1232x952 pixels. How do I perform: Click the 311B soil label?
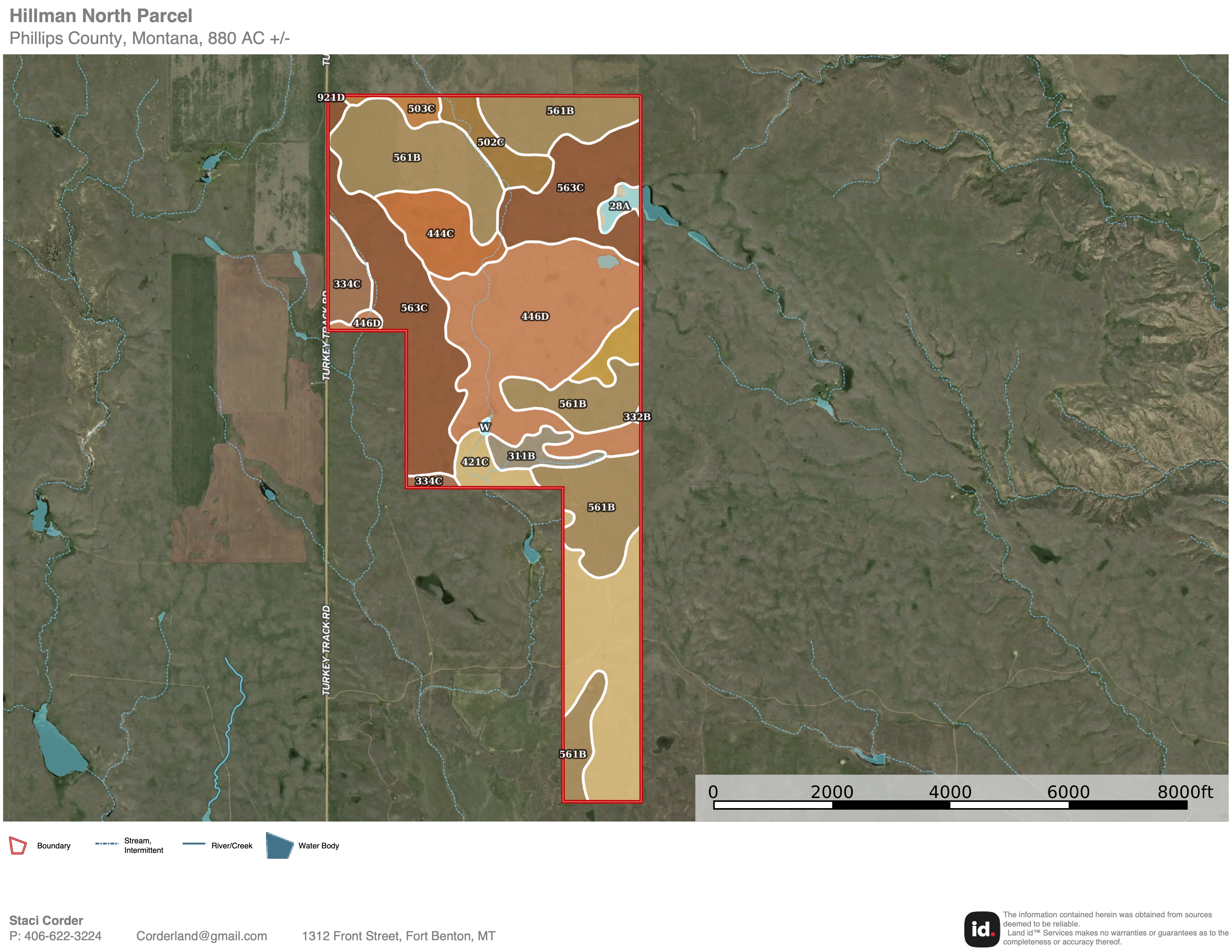coord(521,456)
